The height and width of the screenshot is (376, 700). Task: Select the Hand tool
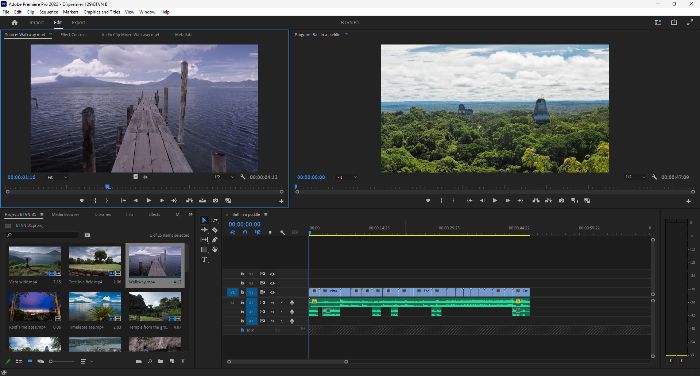tap(215, 250)
